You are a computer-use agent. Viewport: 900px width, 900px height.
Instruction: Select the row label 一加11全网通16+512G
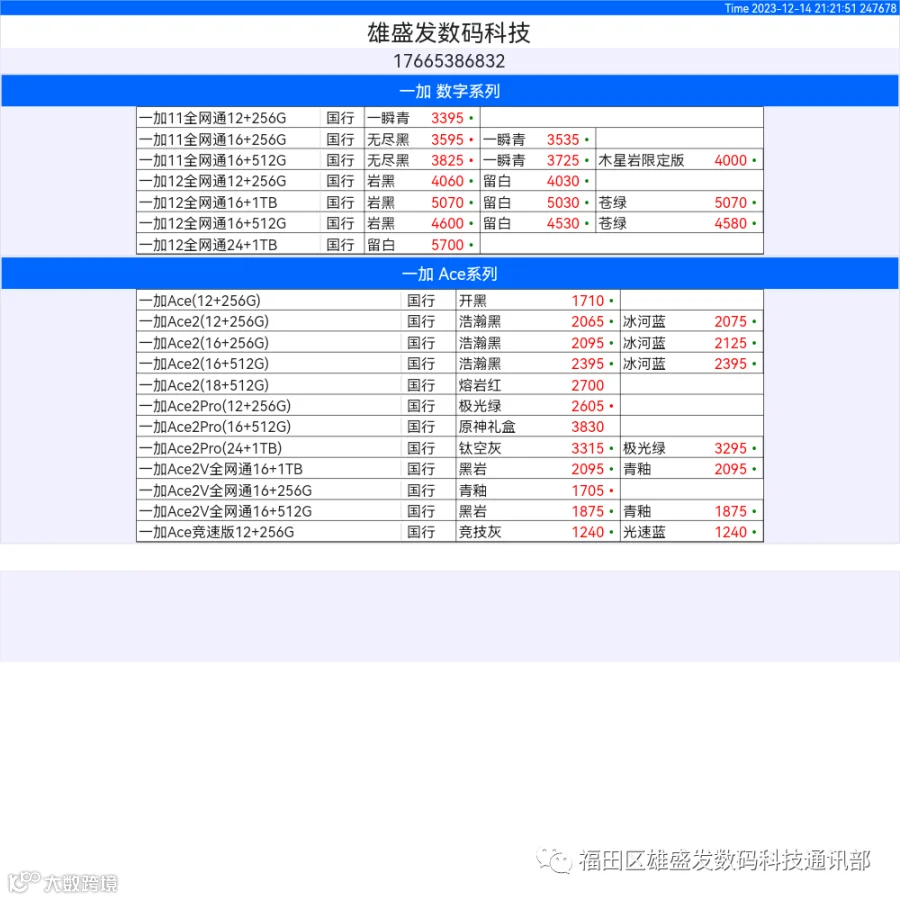tap(212, 160)
